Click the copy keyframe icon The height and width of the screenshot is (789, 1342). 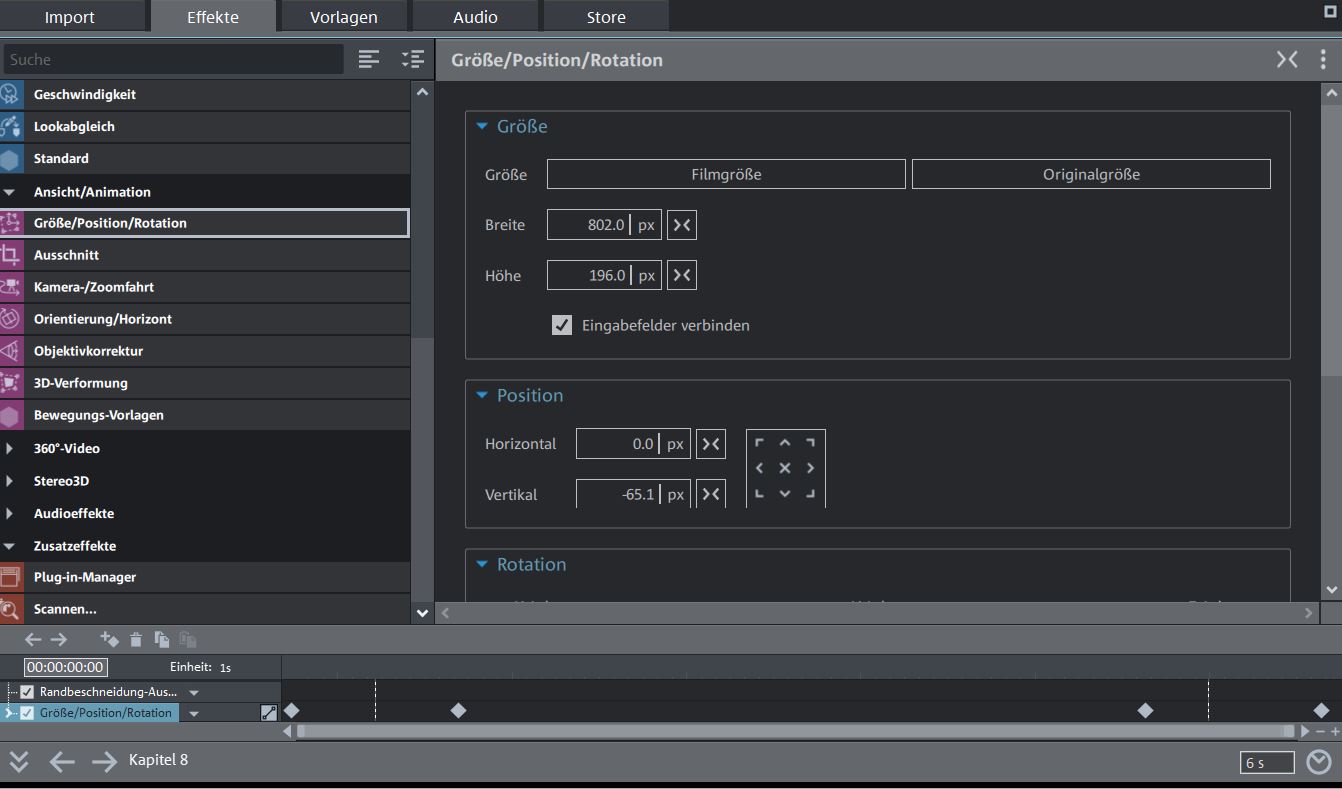162,640
